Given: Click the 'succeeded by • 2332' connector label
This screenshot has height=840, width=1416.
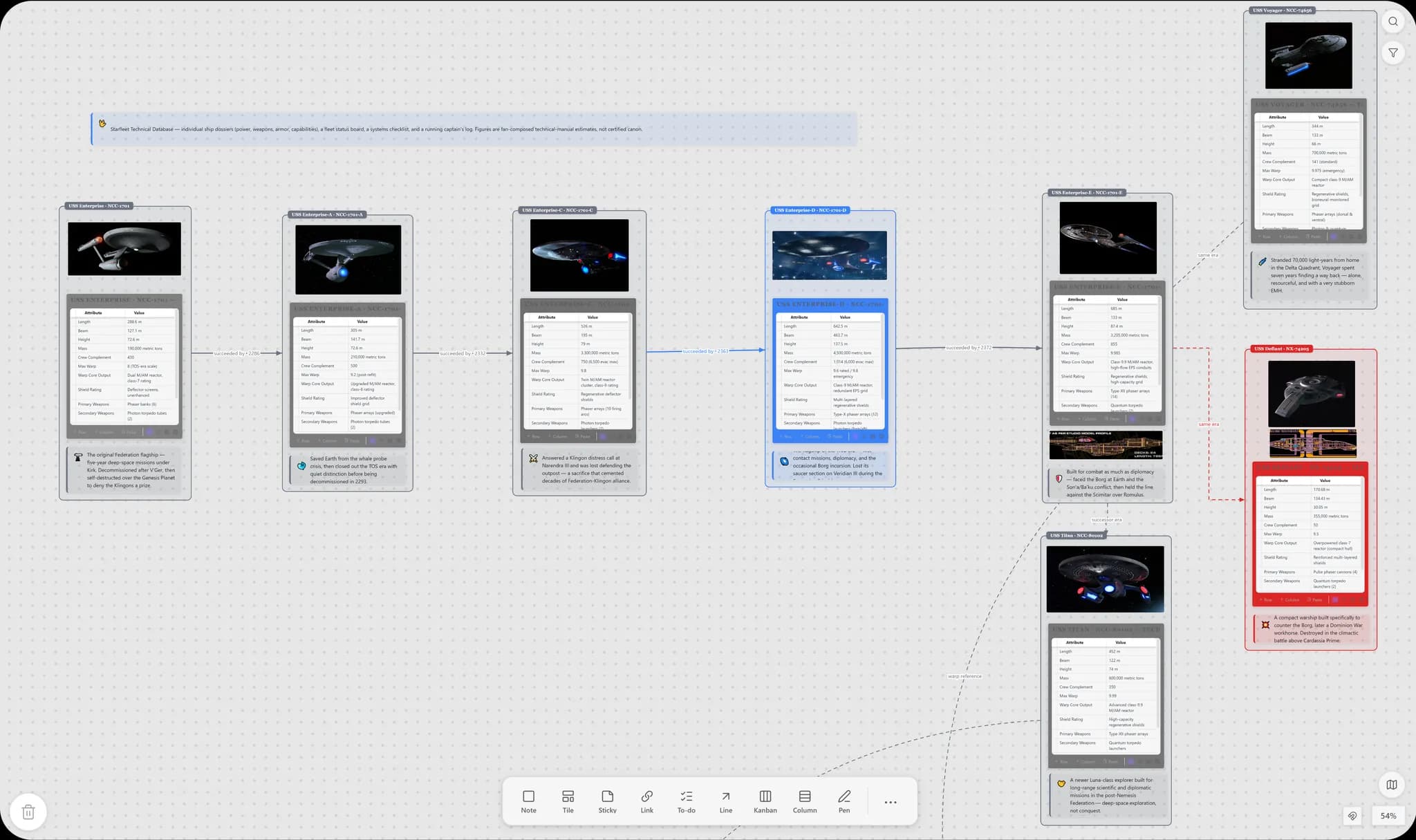Looking at the screenshot, I should click(463, 353).
